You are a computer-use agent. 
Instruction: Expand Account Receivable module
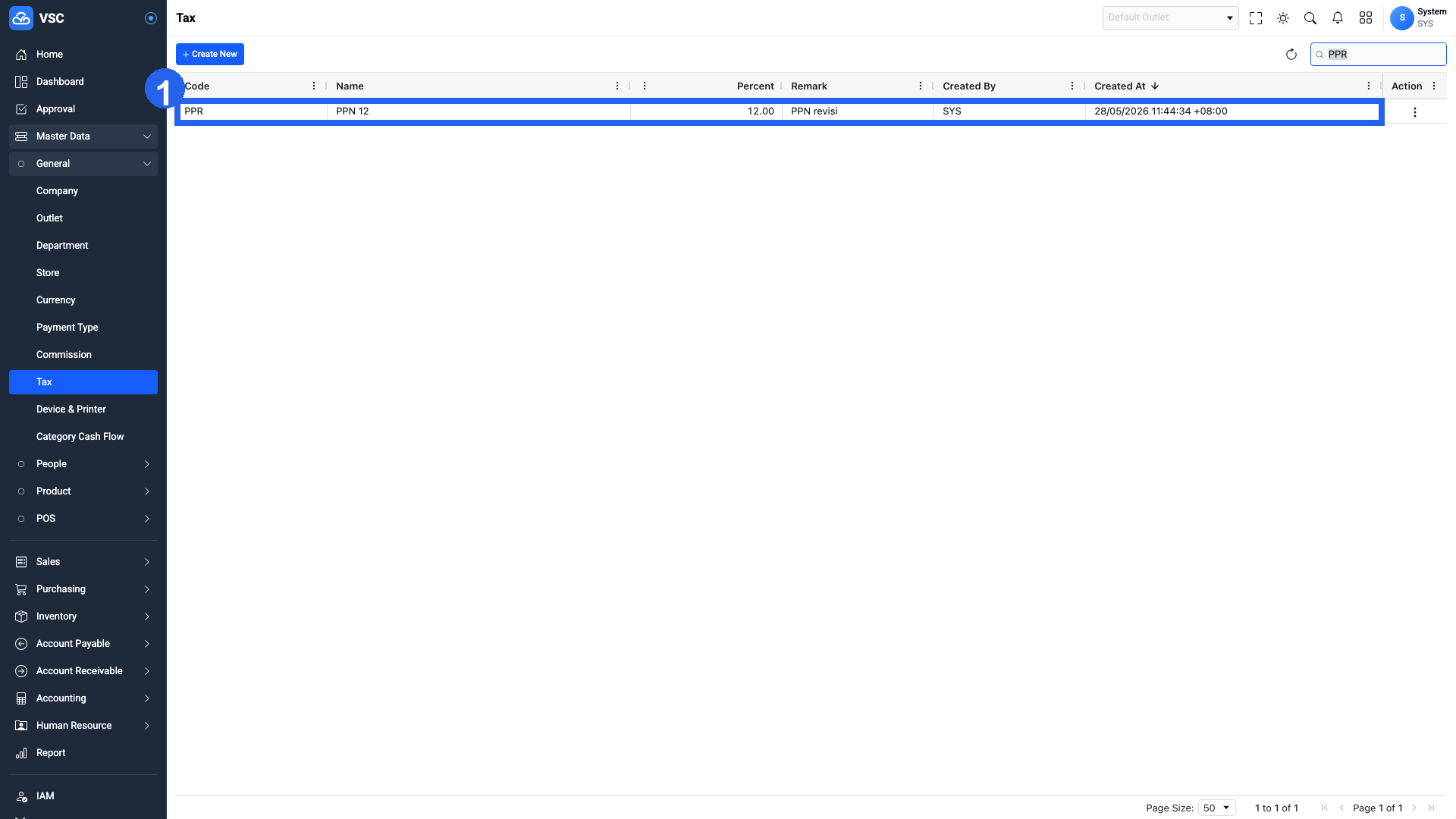[83, 671]
